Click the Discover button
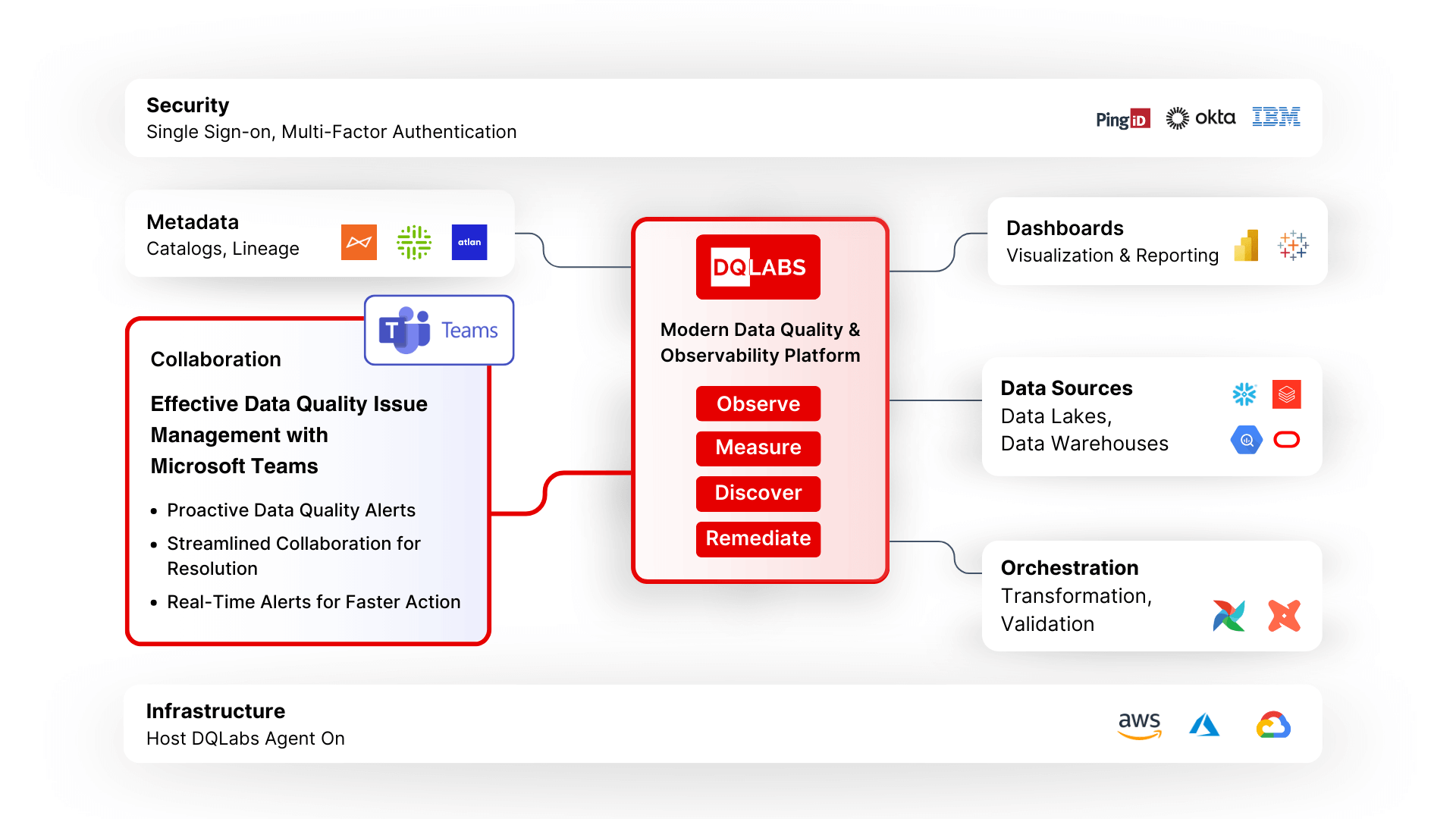 758,493
